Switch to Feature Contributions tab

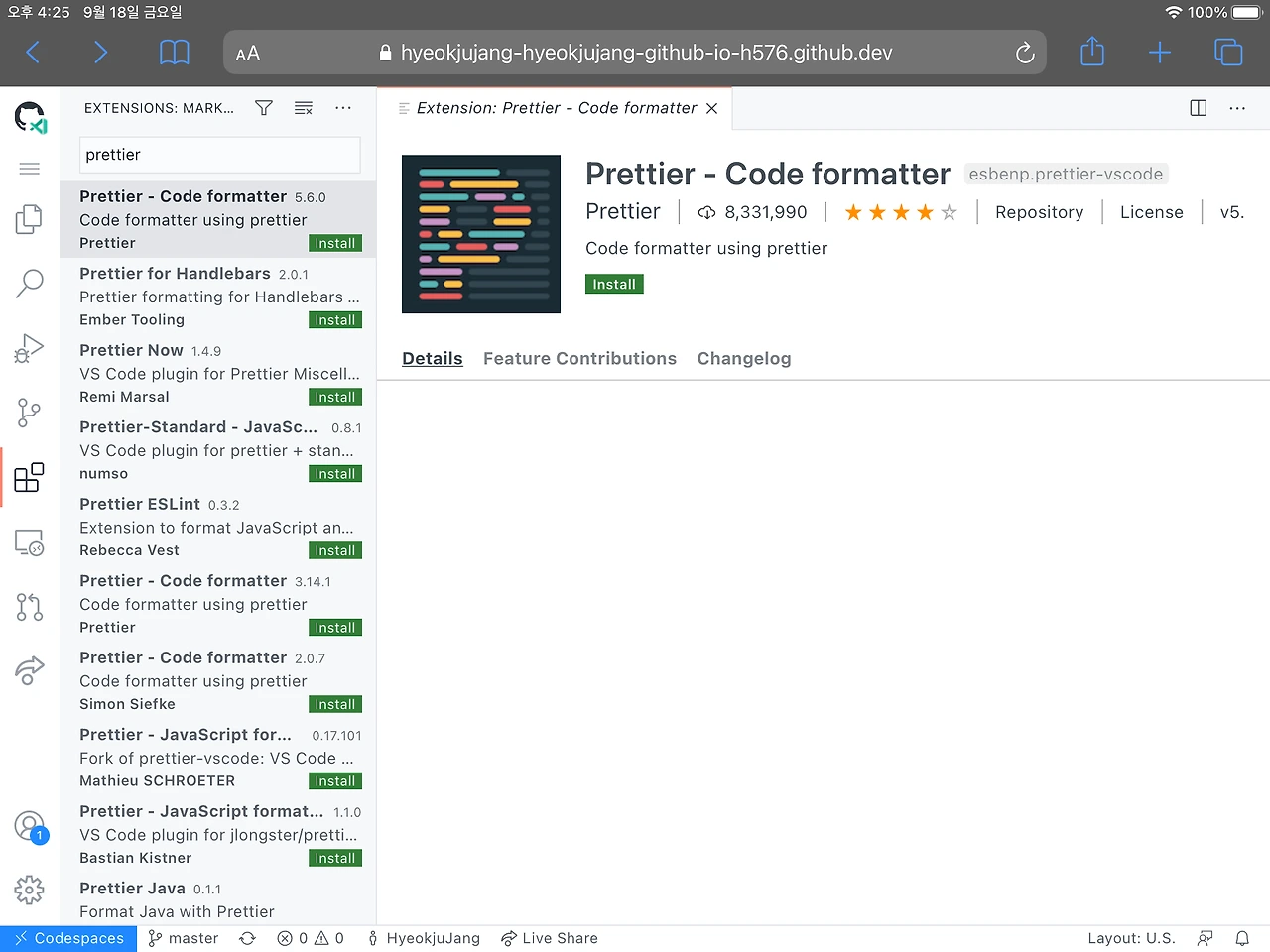point(580,359)
